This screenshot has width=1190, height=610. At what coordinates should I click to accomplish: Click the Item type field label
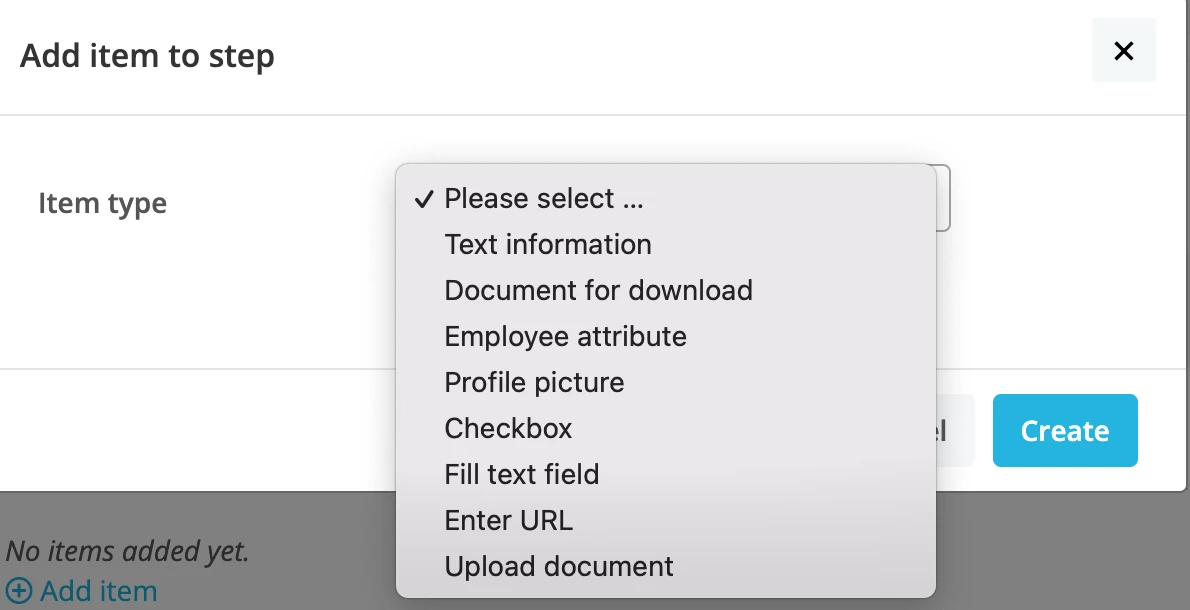(x=102, y=203)
